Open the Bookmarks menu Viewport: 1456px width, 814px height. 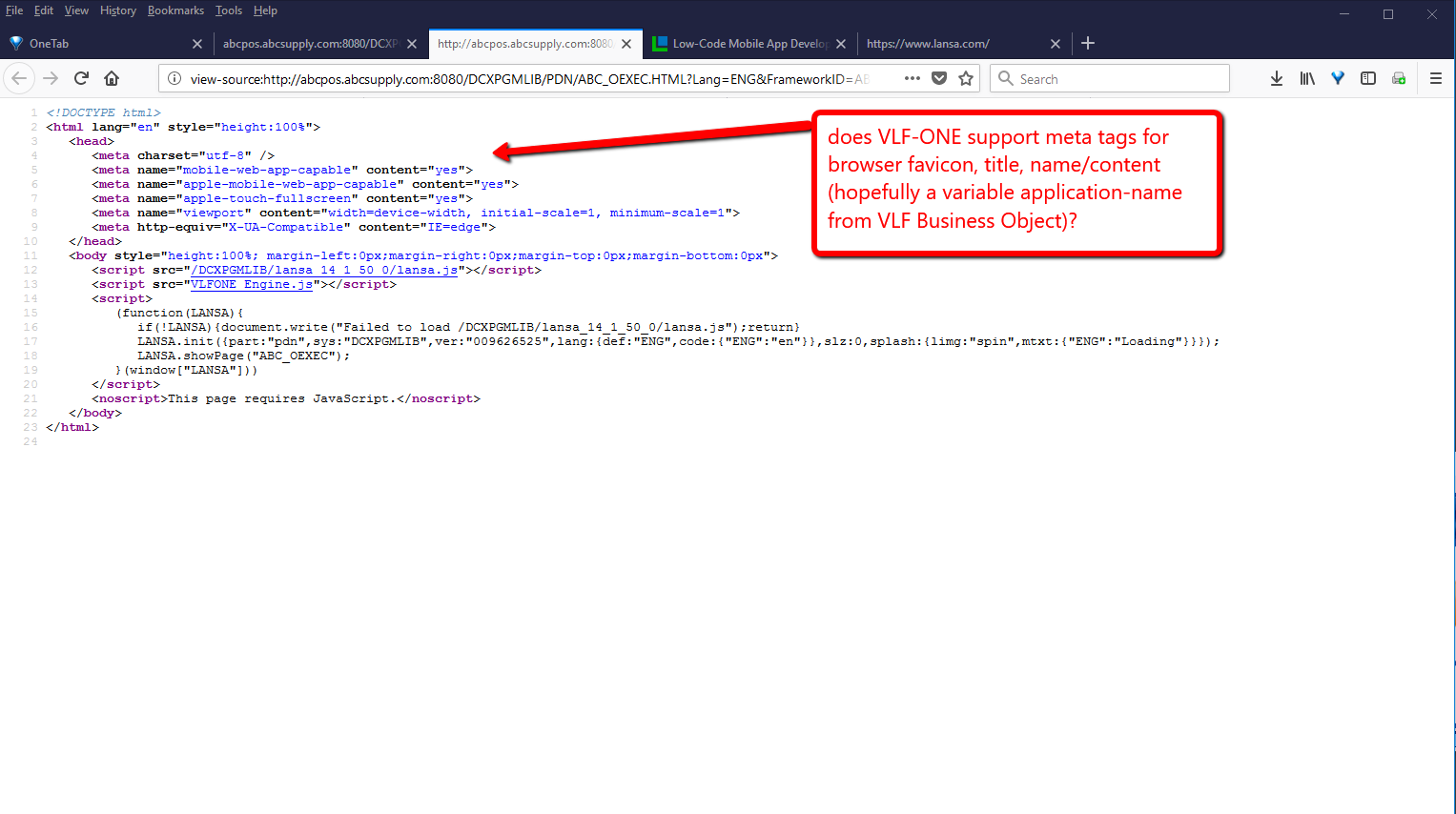pyautogui.click(x=175, y=10)
